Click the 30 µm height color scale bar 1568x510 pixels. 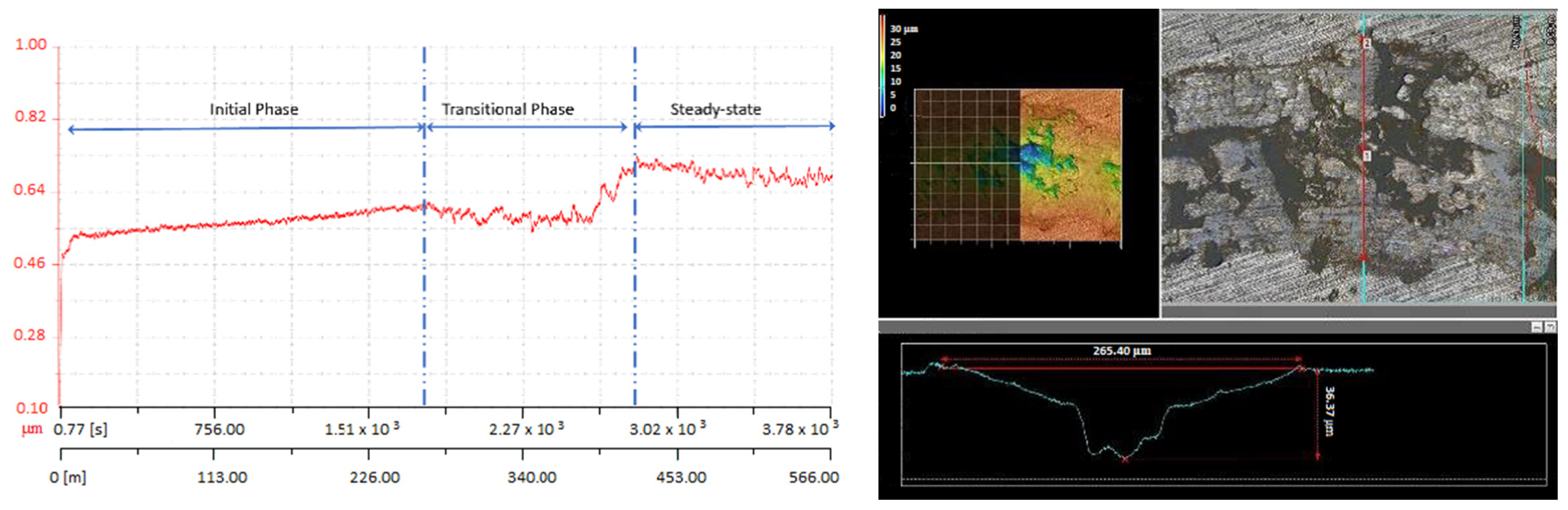click(882, 66)
